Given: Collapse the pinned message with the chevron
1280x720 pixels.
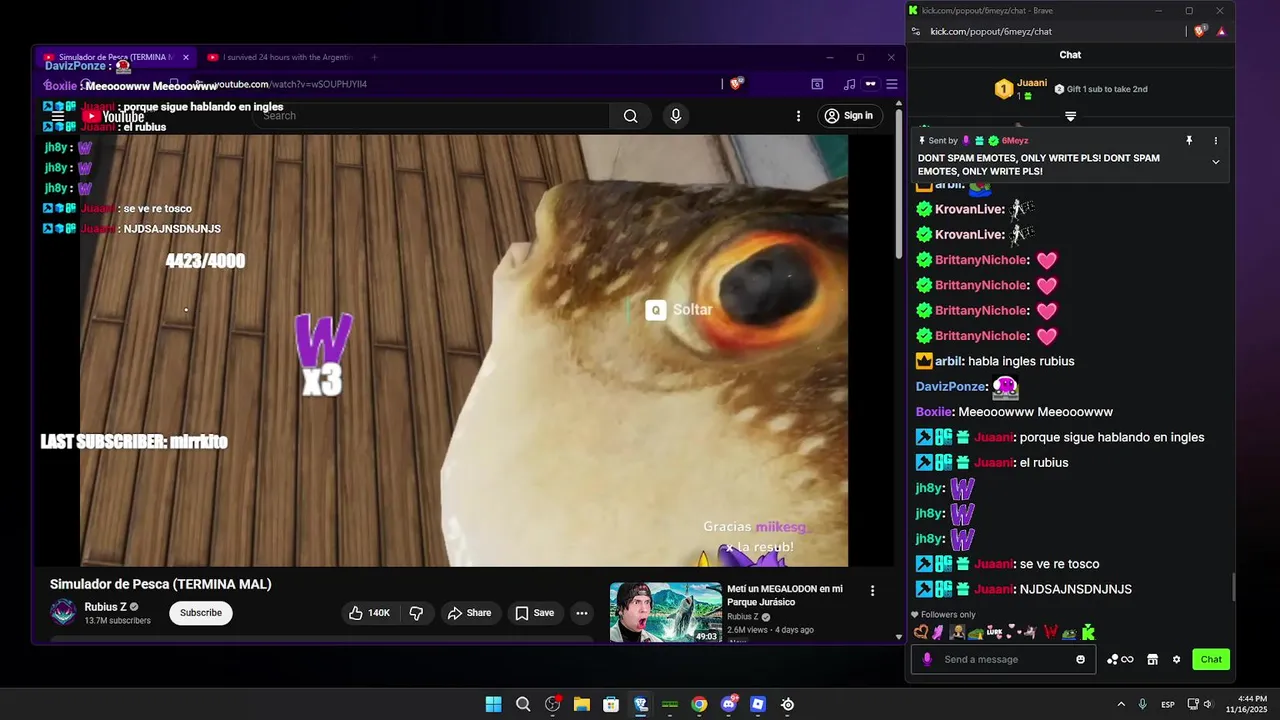Looking at the screenshot, I should coord(1216,162).
